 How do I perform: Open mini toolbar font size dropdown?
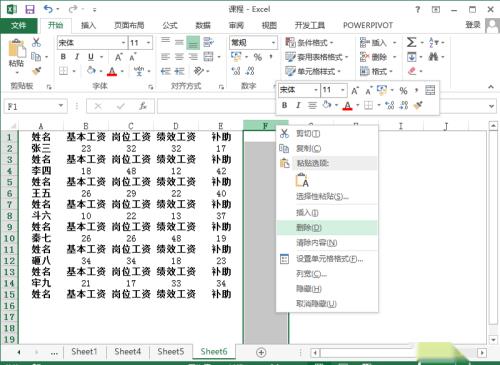point(342,90)
